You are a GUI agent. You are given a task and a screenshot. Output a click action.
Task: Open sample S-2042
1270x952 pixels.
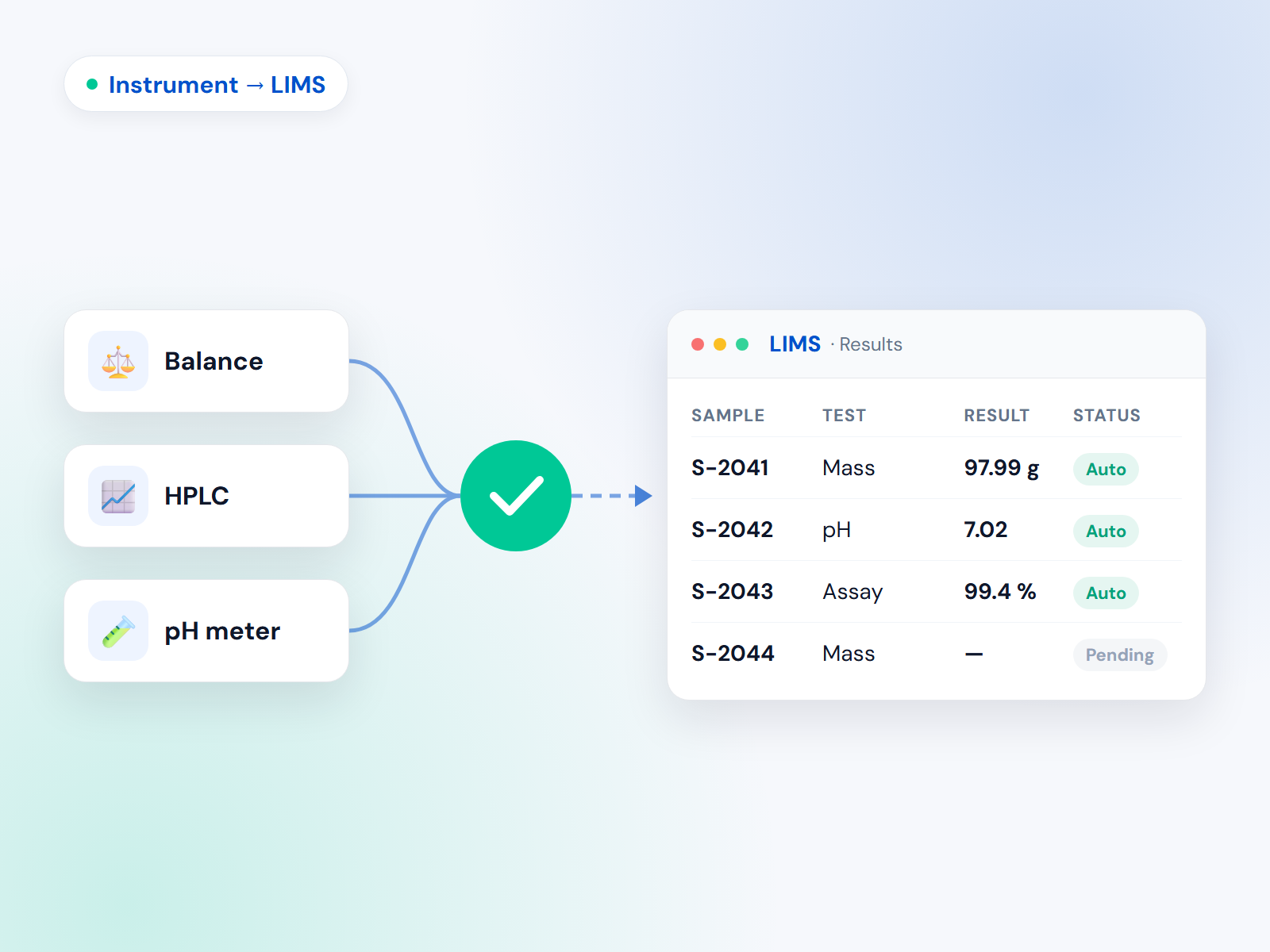[732, 530]
